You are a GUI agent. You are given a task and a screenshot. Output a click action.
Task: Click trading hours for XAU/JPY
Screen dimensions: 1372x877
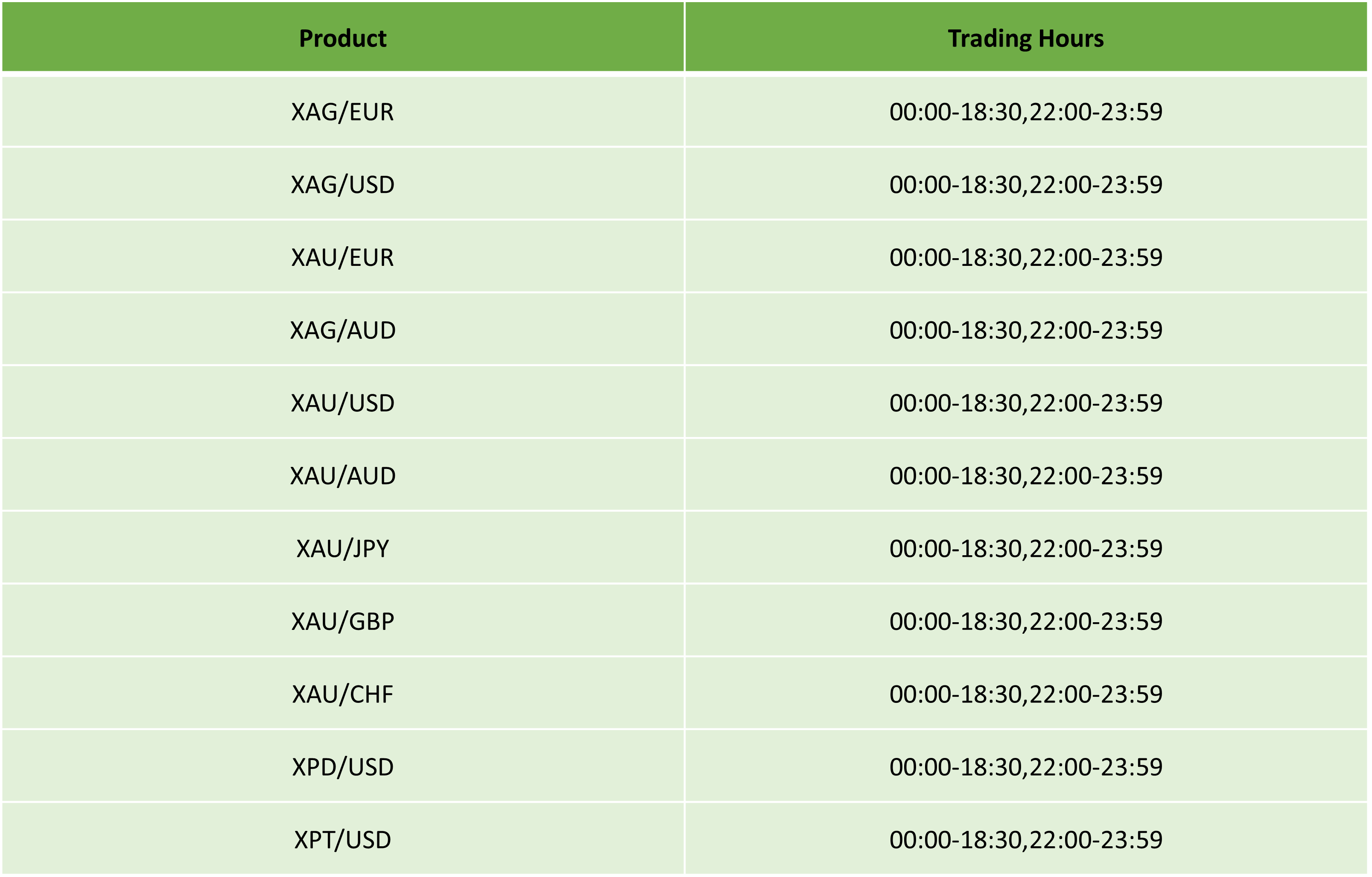(1025, 548)
